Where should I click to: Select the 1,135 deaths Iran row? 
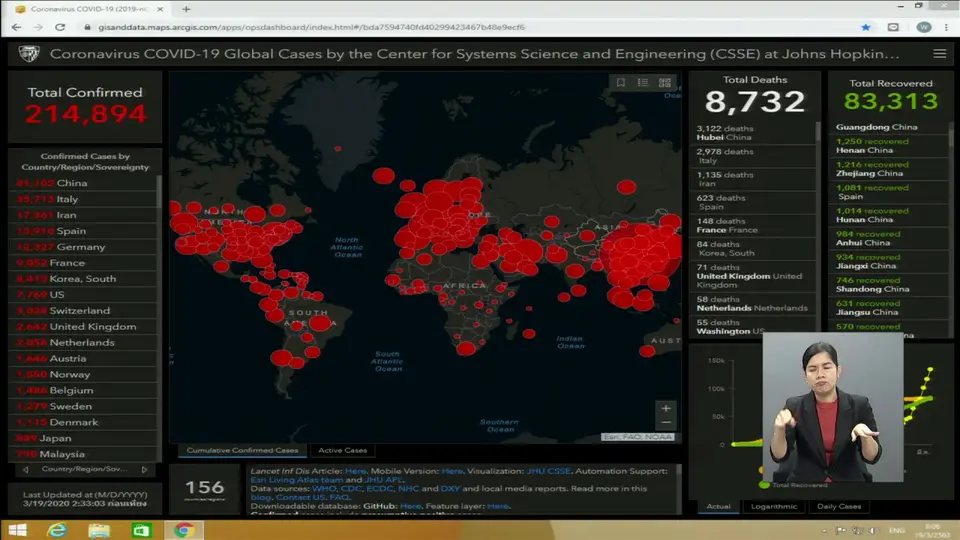(752, 179)
